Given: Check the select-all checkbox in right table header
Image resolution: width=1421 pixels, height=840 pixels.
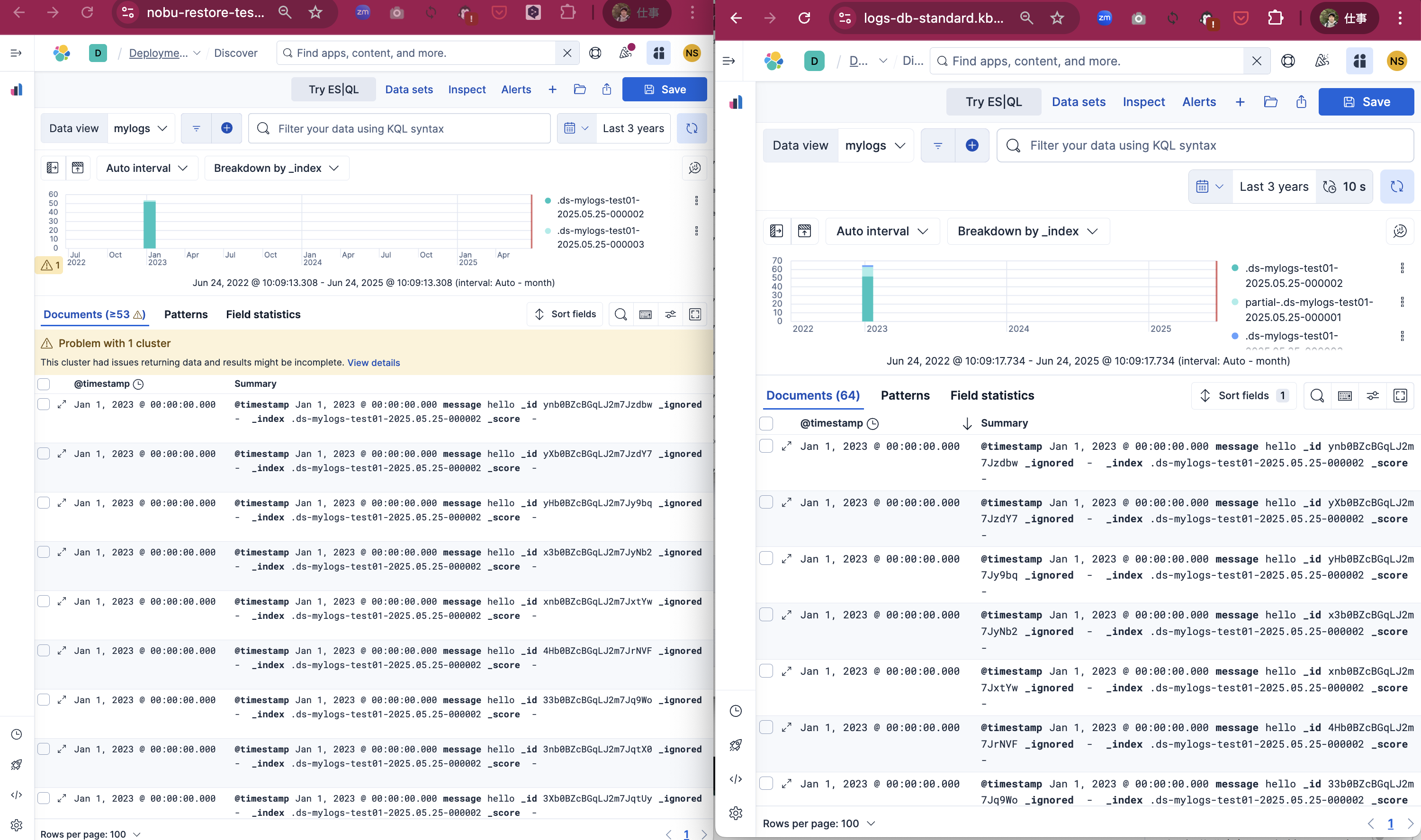Looking at the screenshot, I should click(766, 423).
